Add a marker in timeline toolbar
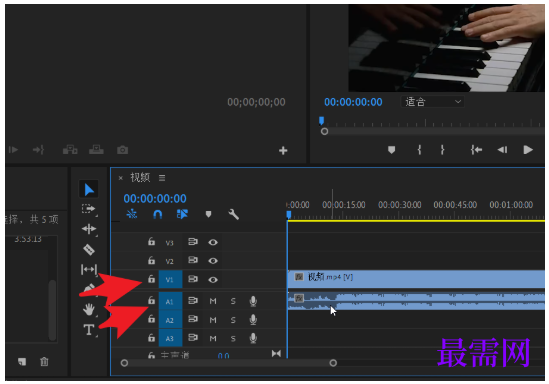 click(208, 214)
